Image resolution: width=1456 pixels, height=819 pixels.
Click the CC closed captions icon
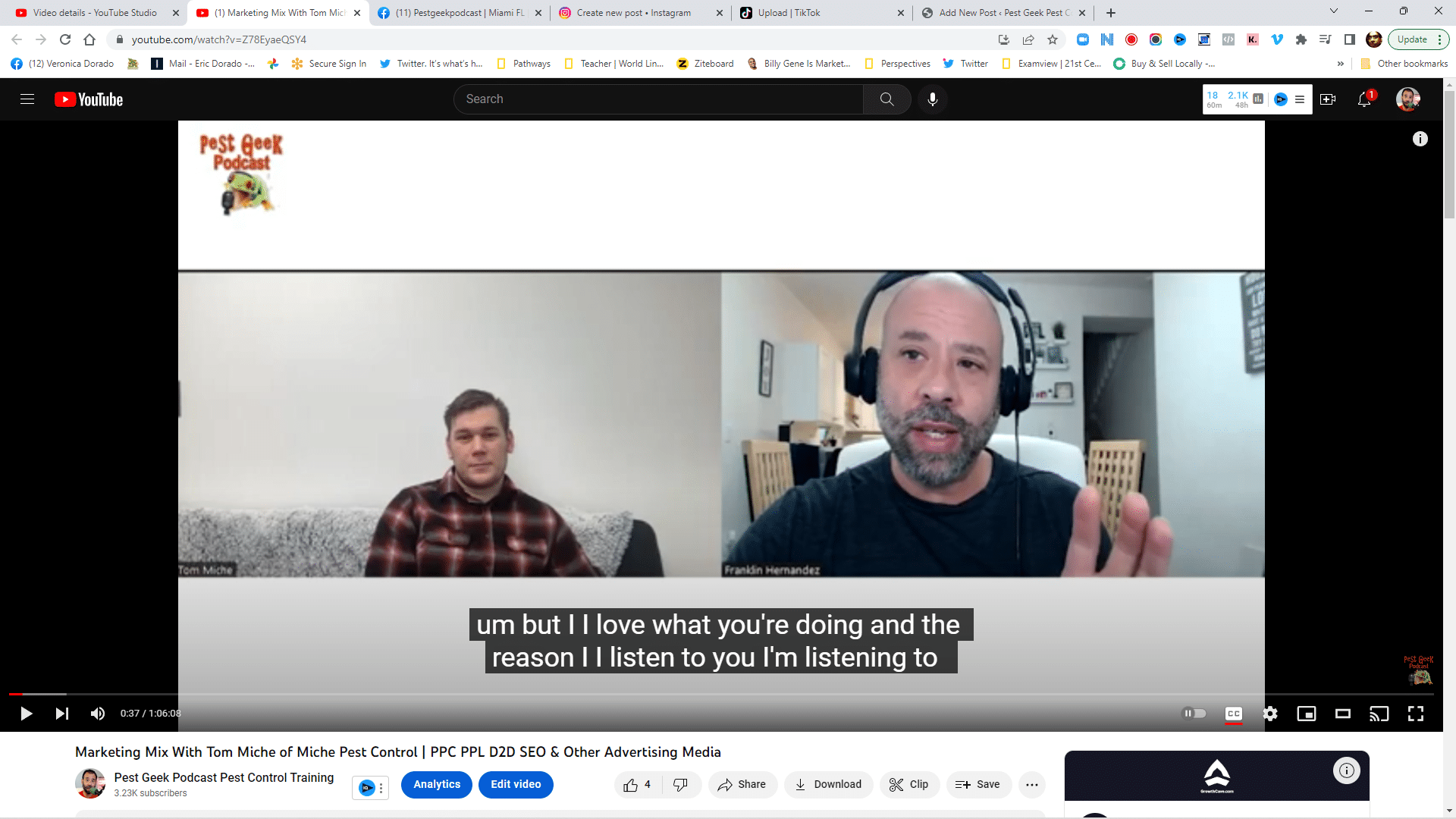click(x=1233, y=713)
